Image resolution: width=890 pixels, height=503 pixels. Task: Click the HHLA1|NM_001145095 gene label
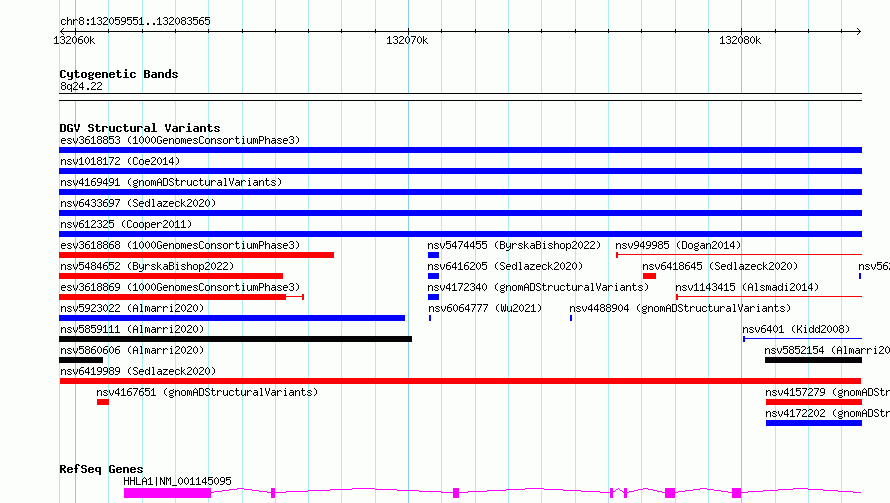pos(178,481)
